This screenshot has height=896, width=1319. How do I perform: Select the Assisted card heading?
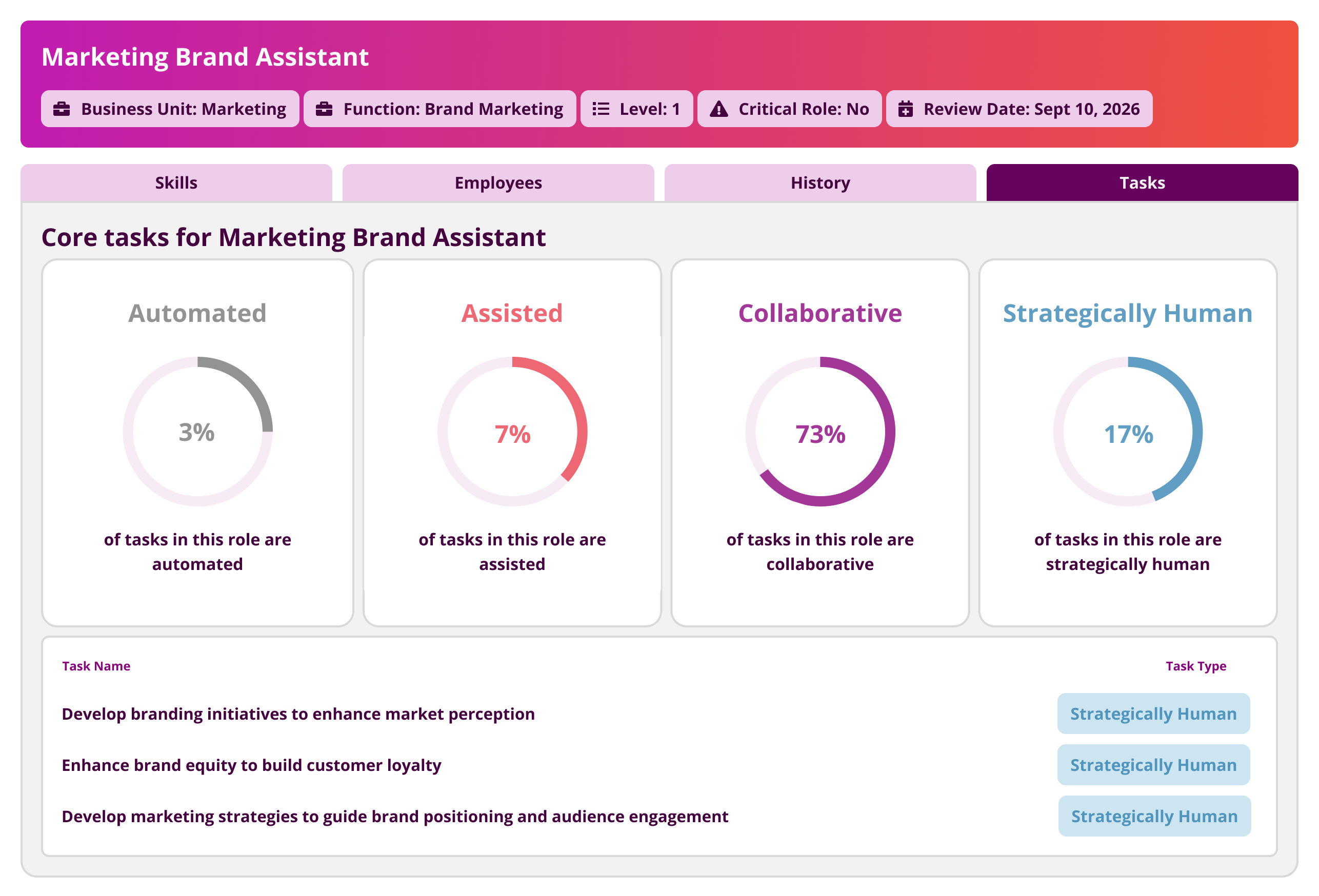[x=512, y=313]
